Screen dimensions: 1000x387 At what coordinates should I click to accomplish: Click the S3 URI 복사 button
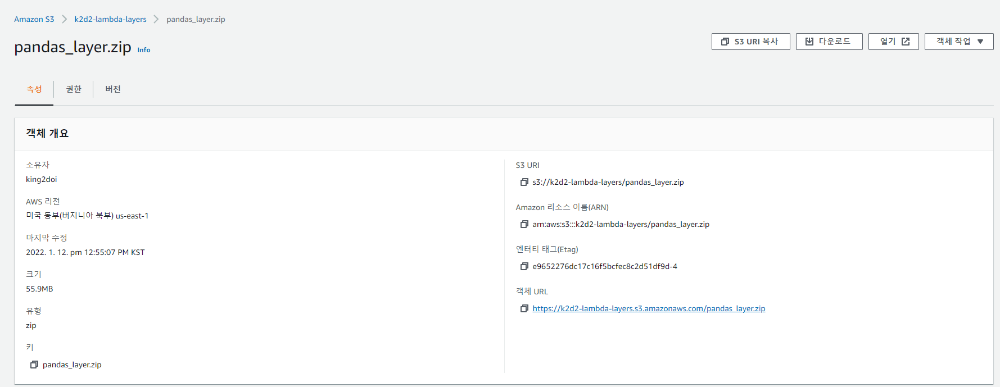pyautogui.click(x=751, y=41)
